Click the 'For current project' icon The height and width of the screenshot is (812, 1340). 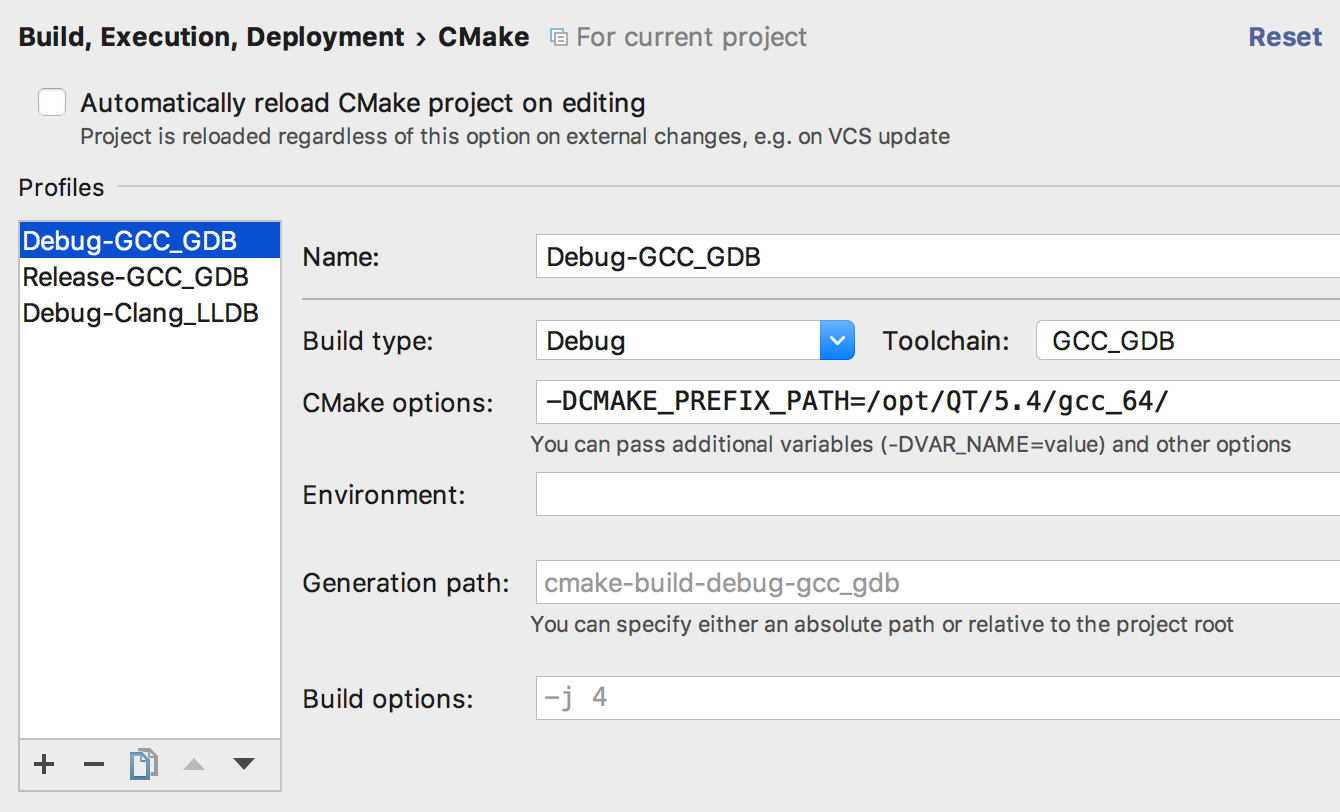tap(559, 38)
